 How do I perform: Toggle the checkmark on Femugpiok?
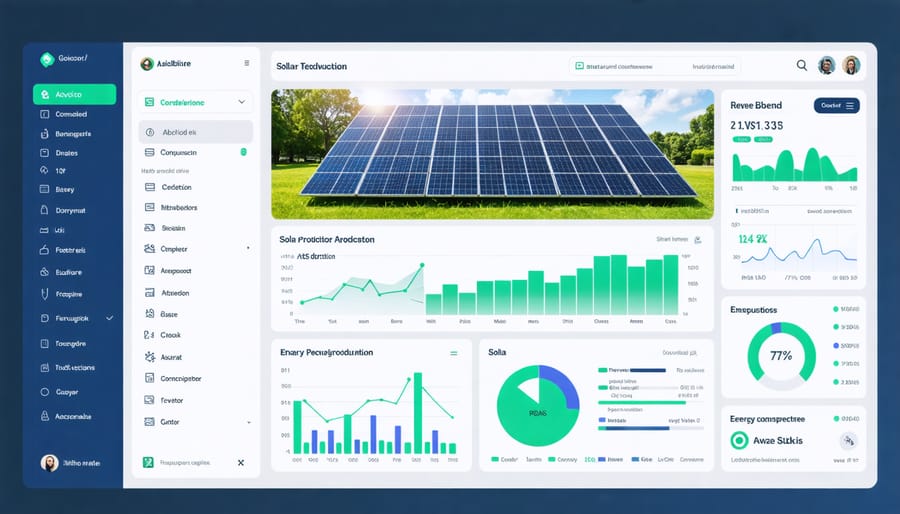pyautogui.click(x=110, y=318)
